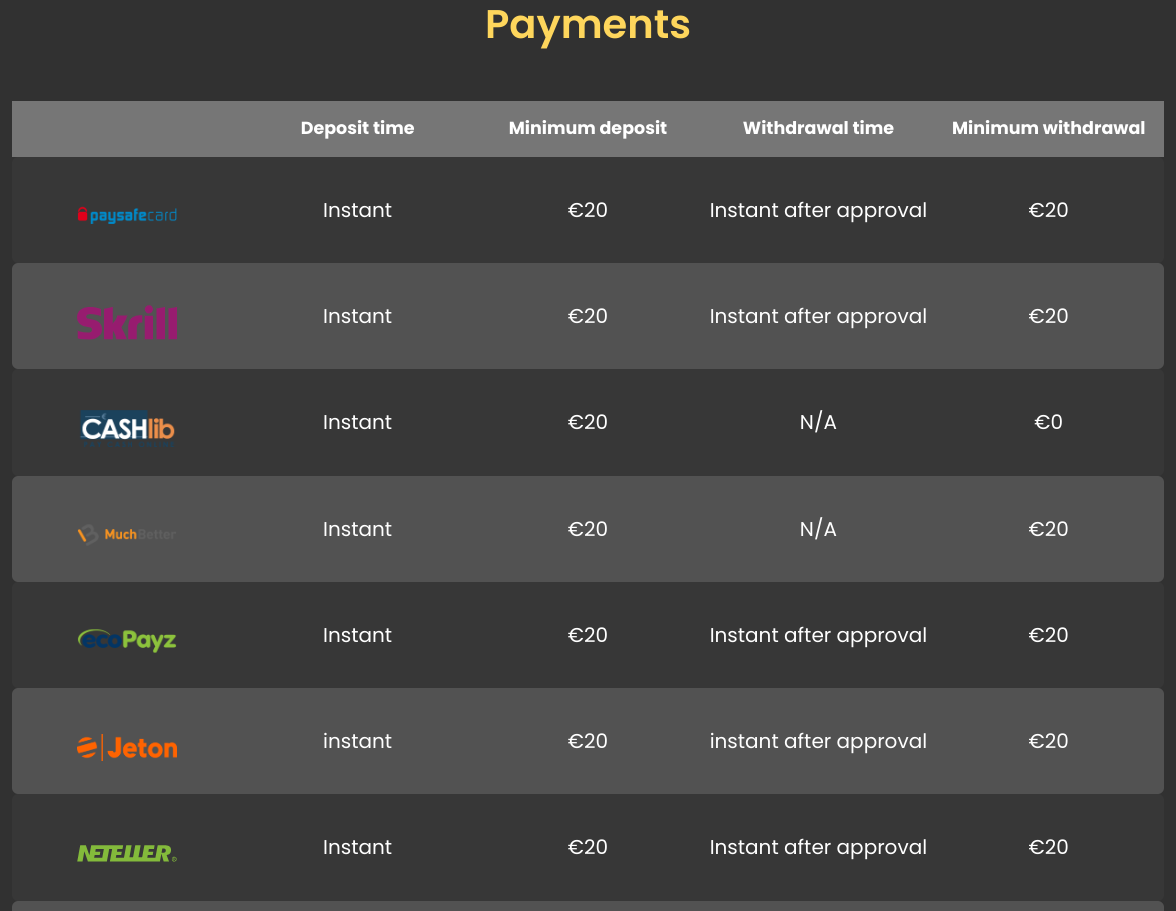Select paysafecard minimum deposit €20
Screen dimensions: 1176x911
pyautogui.click(x=587, y=210)
